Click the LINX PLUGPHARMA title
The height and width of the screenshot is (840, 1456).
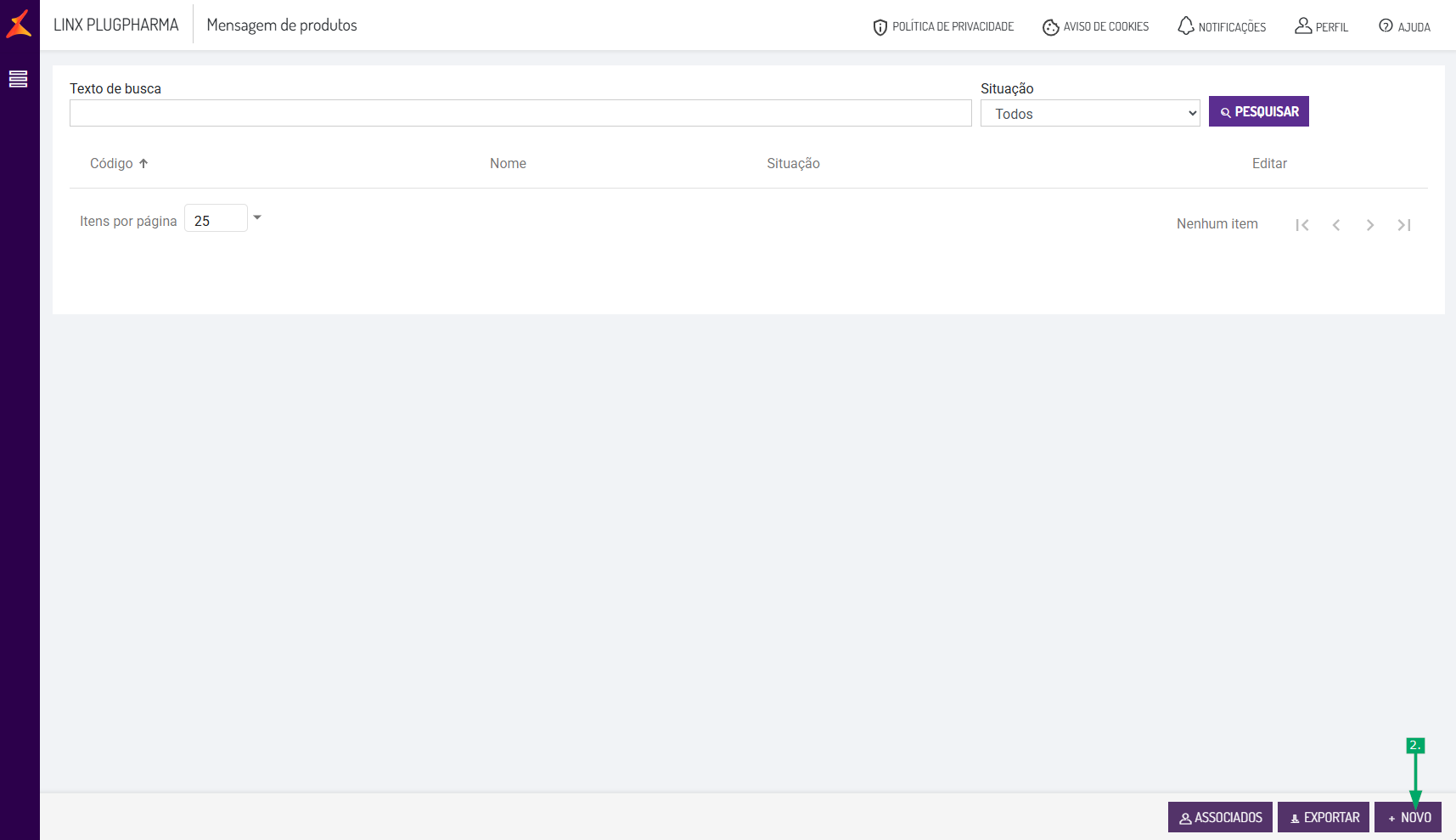[x=116, y=25]
